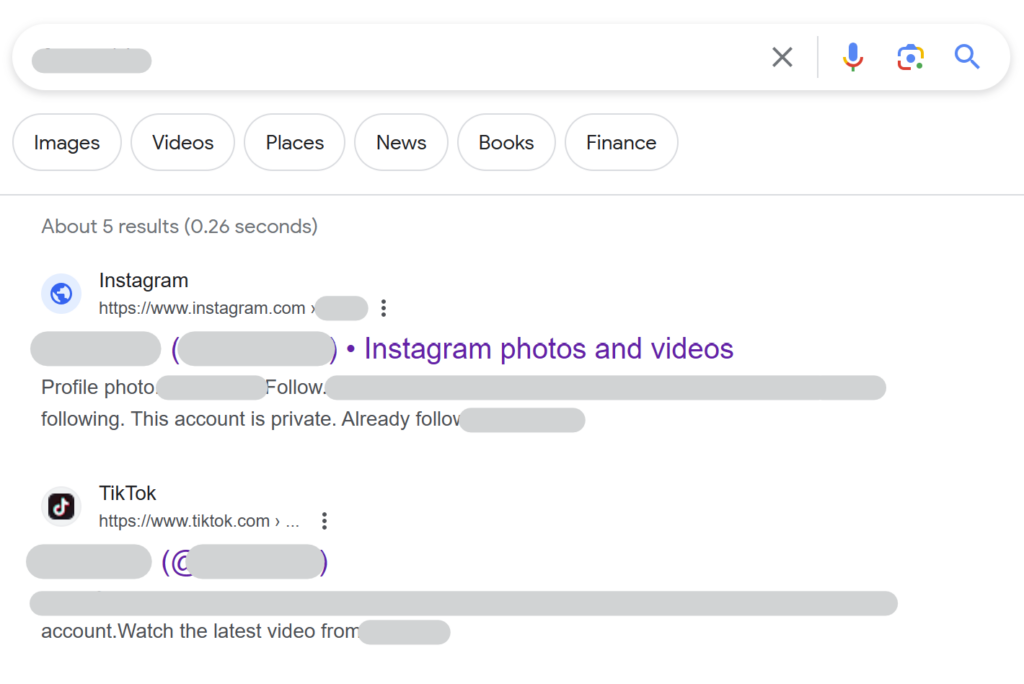Viewport: 1024px width, 684px height.
Task: Click the 'Instagram' site name above the result
Action: pyautogui.click(x=143, y=281)
